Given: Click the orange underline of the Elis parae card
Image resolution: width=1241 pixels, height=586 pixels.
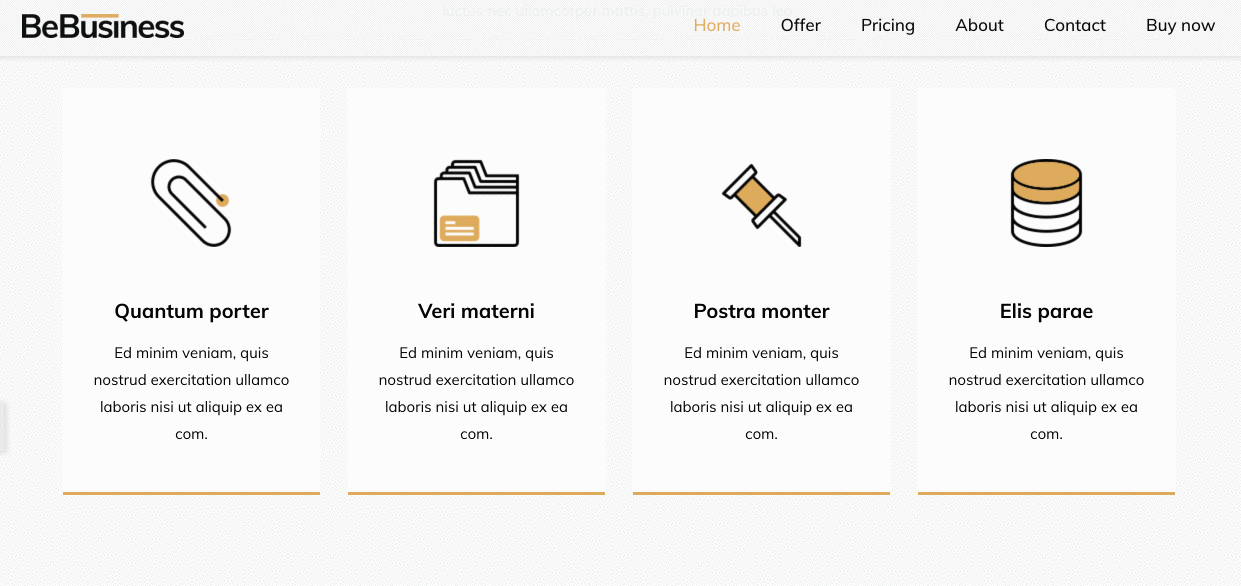Looking at the screenshot, I should [1046, 494].
